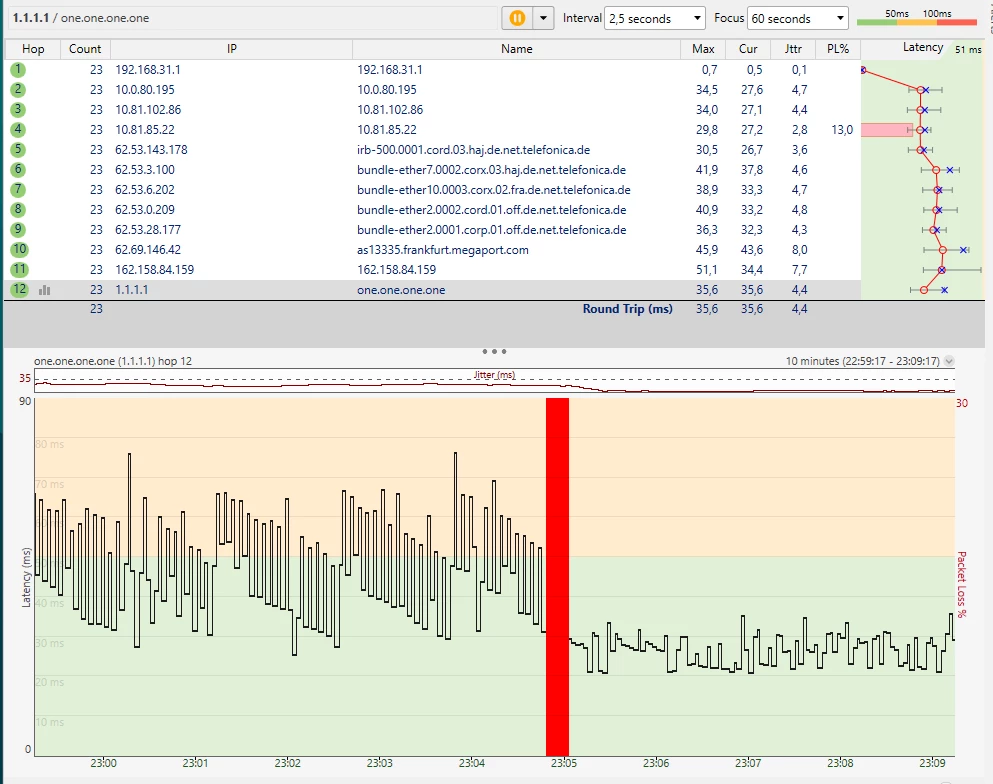This screenshot has width=993, height=784.
Task: Click the three-dot splitter handle
Action: pyautogui.click(x=494, y=352)
